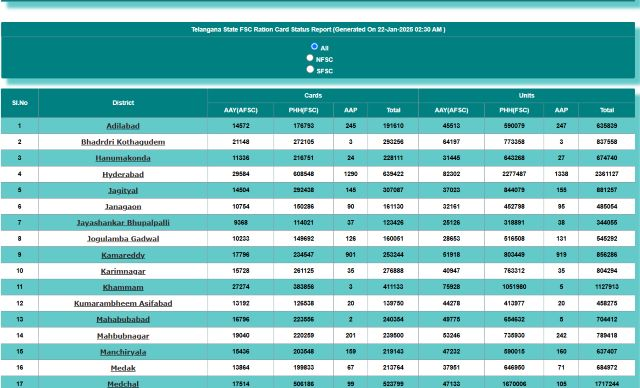Open the Janagaon district link
640x388 pixels.
[x=123, y=207]
